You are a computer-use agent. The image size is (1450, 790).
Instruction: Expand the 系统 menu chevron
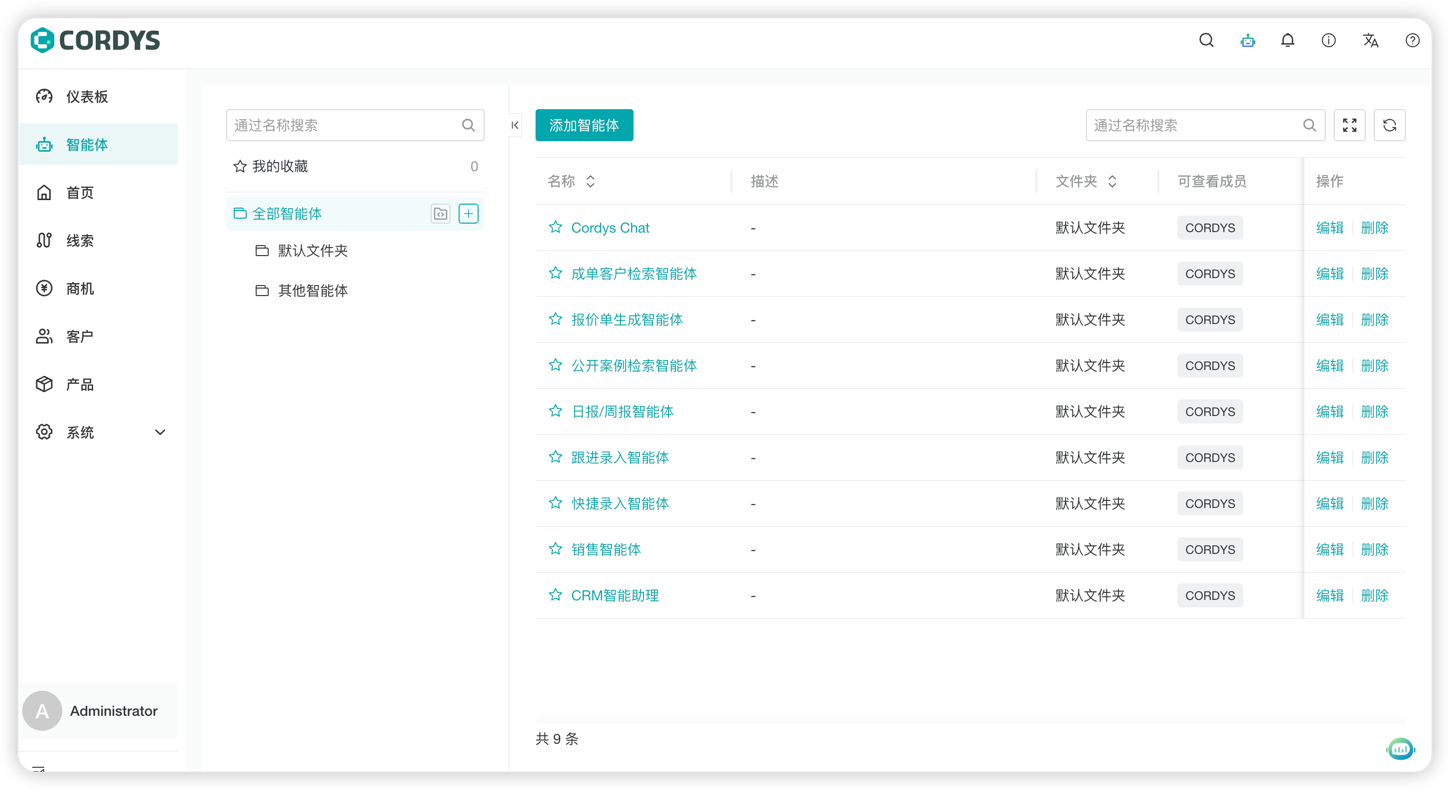click(159, 432)
